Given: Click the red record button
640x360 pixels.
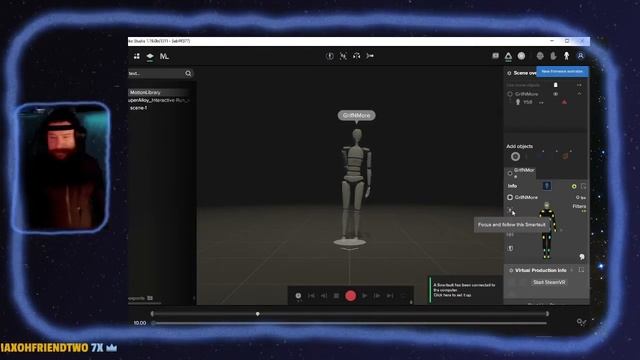Looking at the screenshot, I should click(350, 296).
